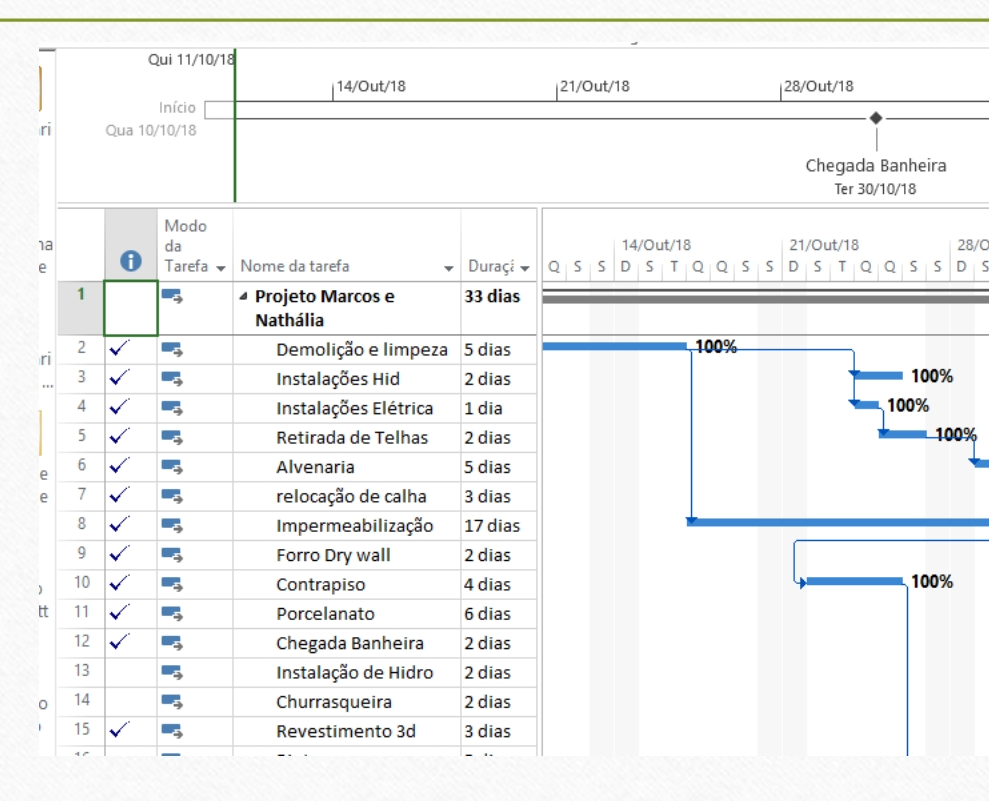The width and height of the screenshot is (989, 801).
Task: Click task mode icon for Alvenaria row
Action: tap(172, 466)
